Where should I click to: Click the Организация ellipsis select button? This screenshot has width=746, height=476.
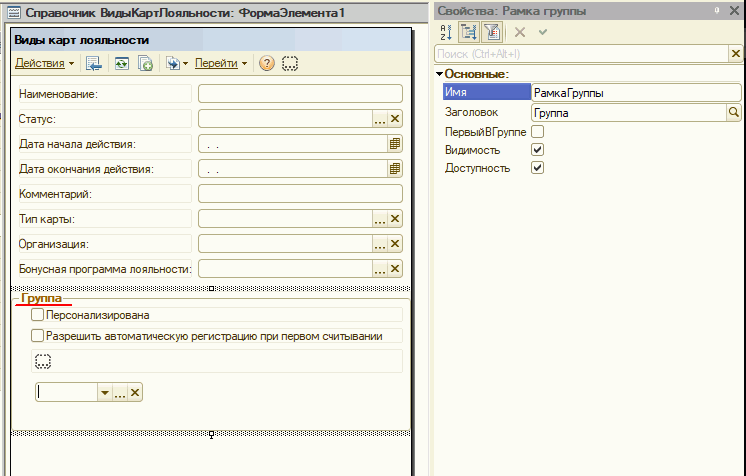pyautogui.click(x=379, y=244)
